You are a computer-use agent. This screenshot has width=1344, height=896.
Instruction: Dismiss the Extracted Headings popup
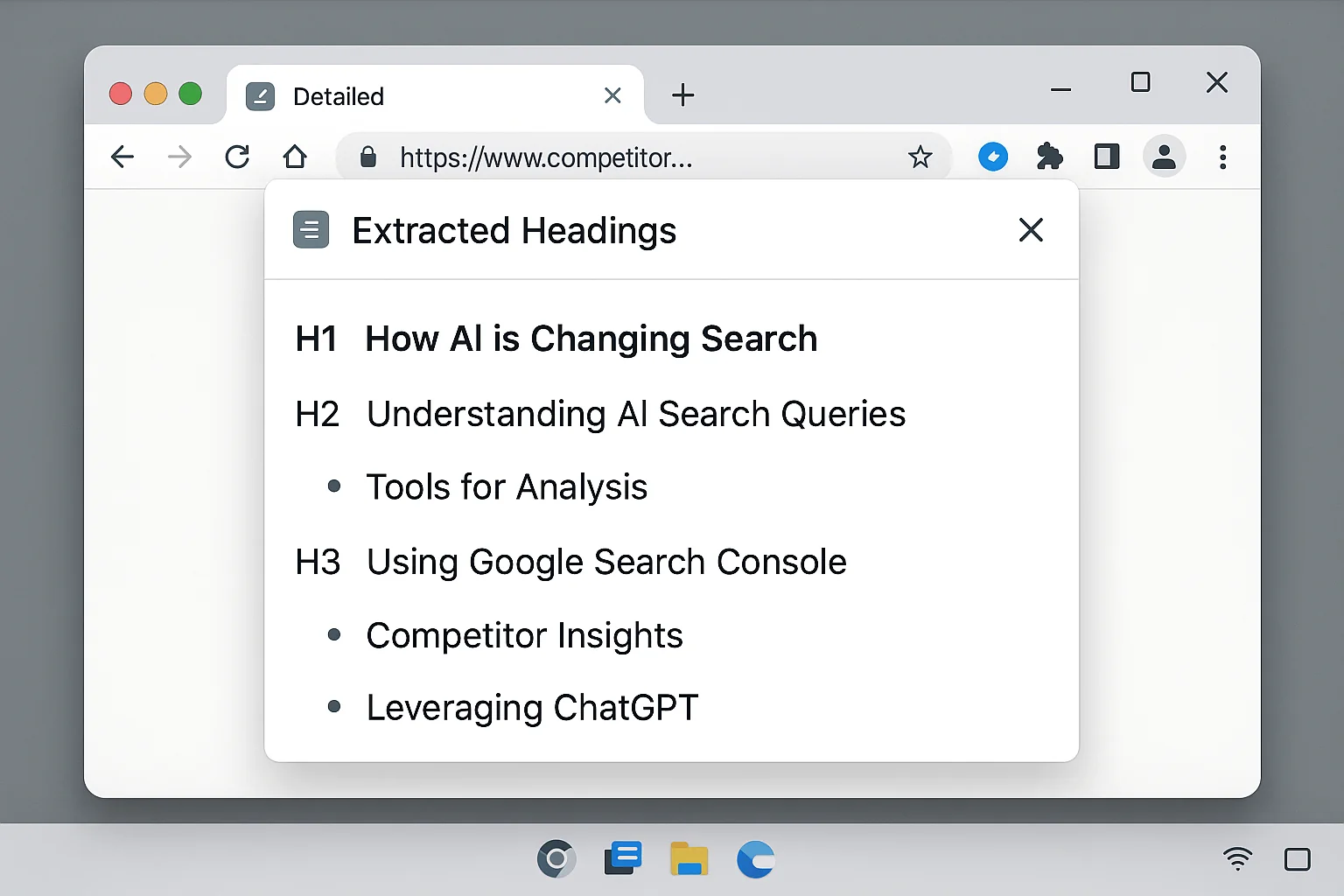coord(1031,229)
